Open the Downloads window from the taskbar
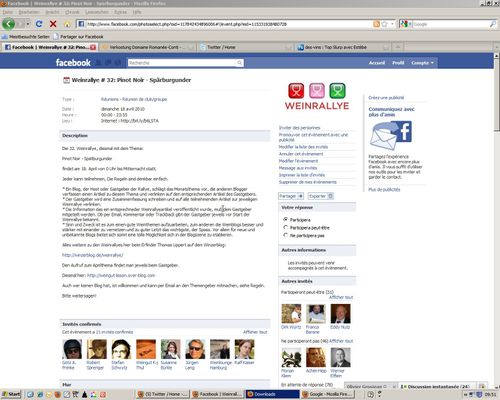 pos(272,394)
